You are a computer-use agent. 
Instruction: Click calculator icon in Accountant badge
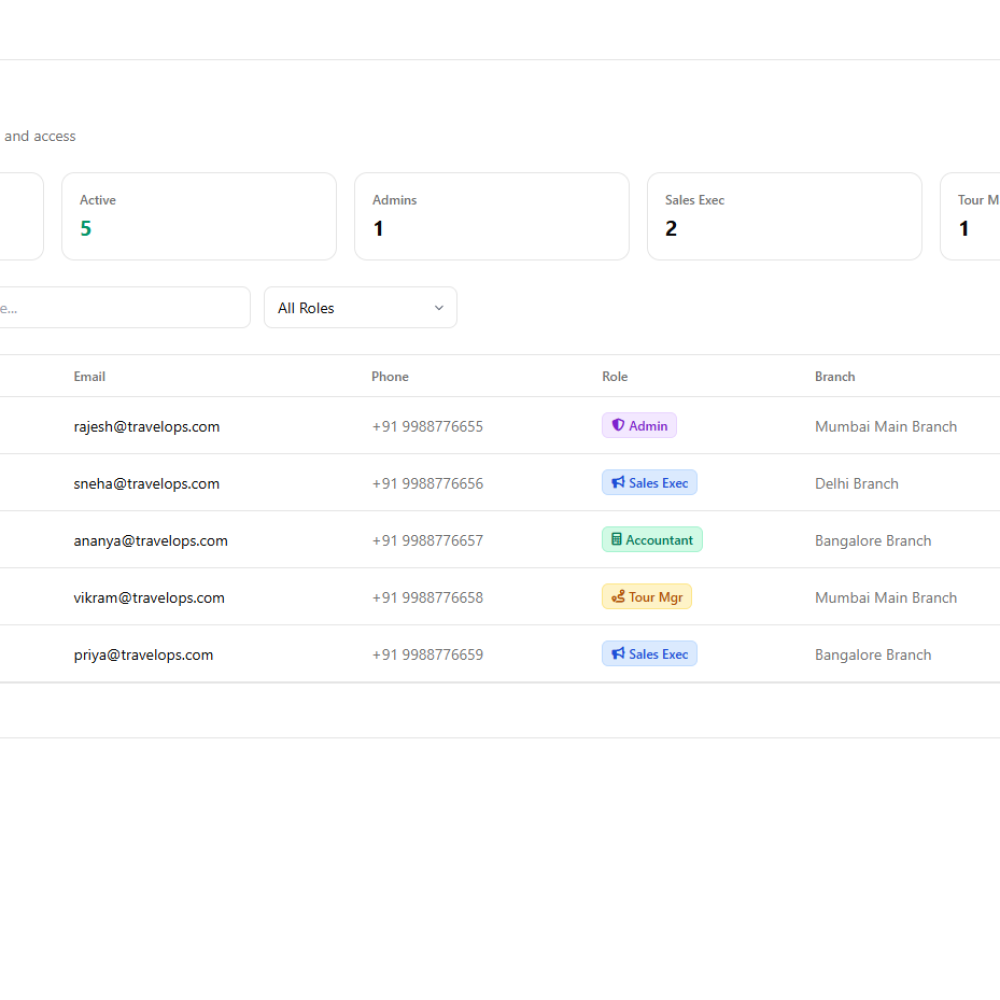coord(616,540)
